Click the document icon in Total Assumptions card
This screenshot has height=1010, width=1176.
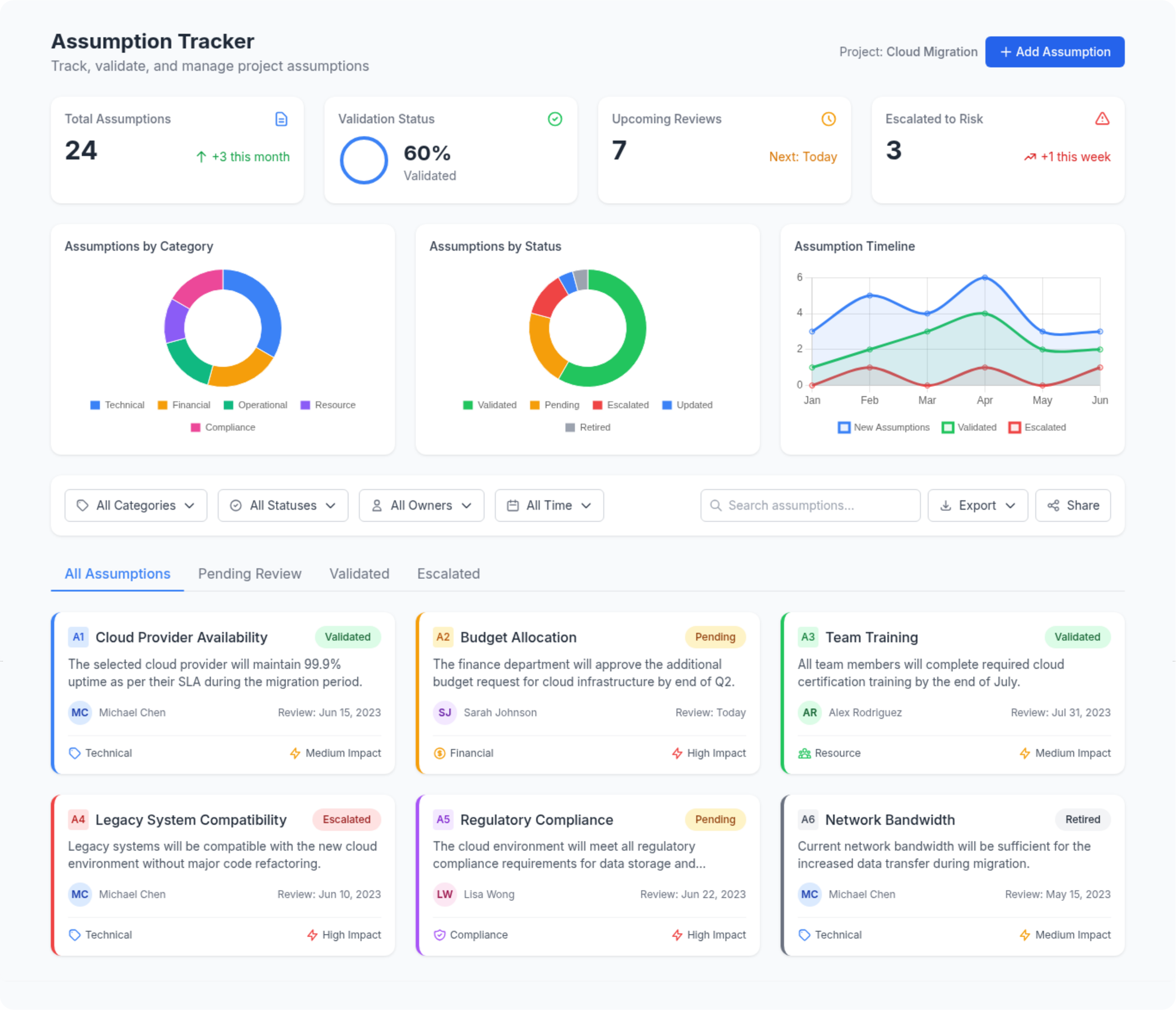coord(281,119)
